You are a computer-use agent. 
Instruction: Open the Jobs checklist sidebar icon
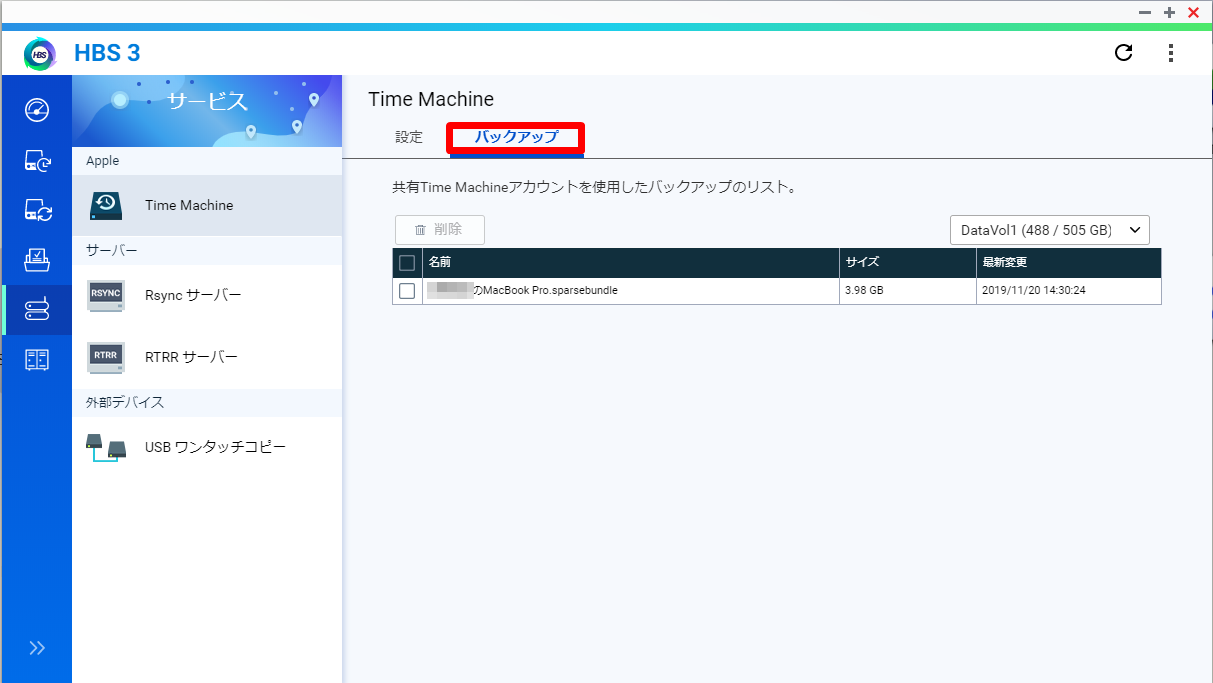37,260
